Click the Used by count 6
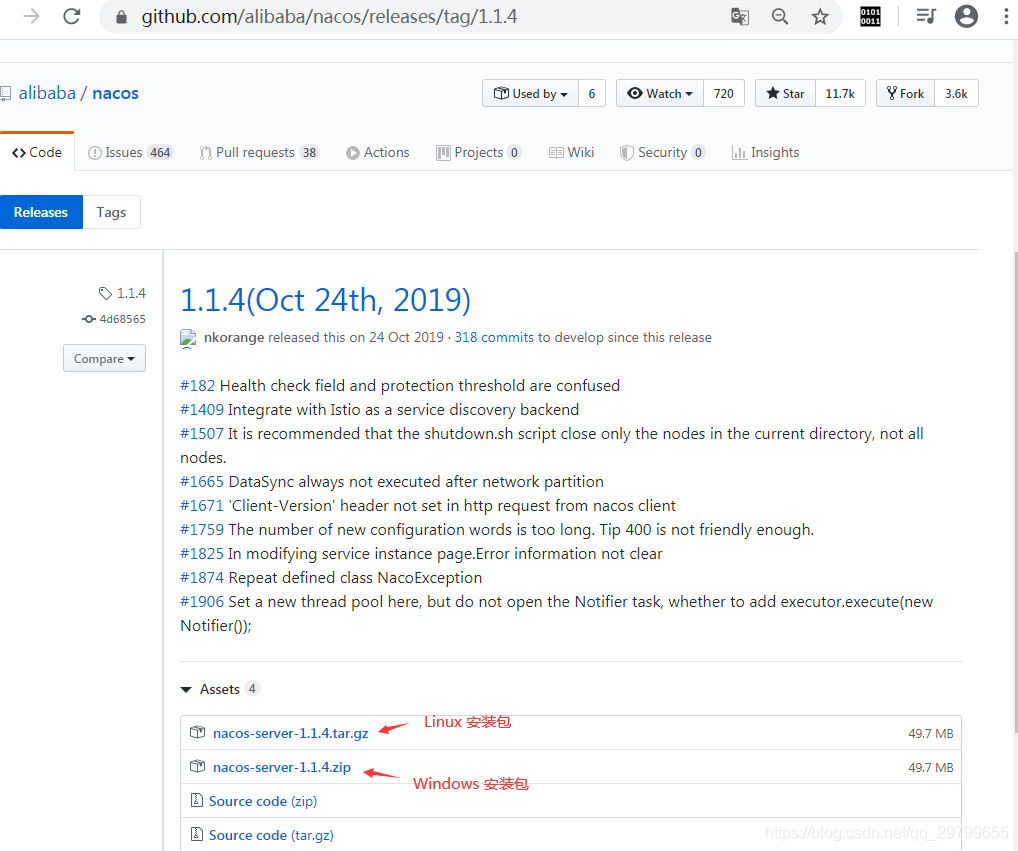Screen dimensions: 1018x851 [x=592, y=93]
